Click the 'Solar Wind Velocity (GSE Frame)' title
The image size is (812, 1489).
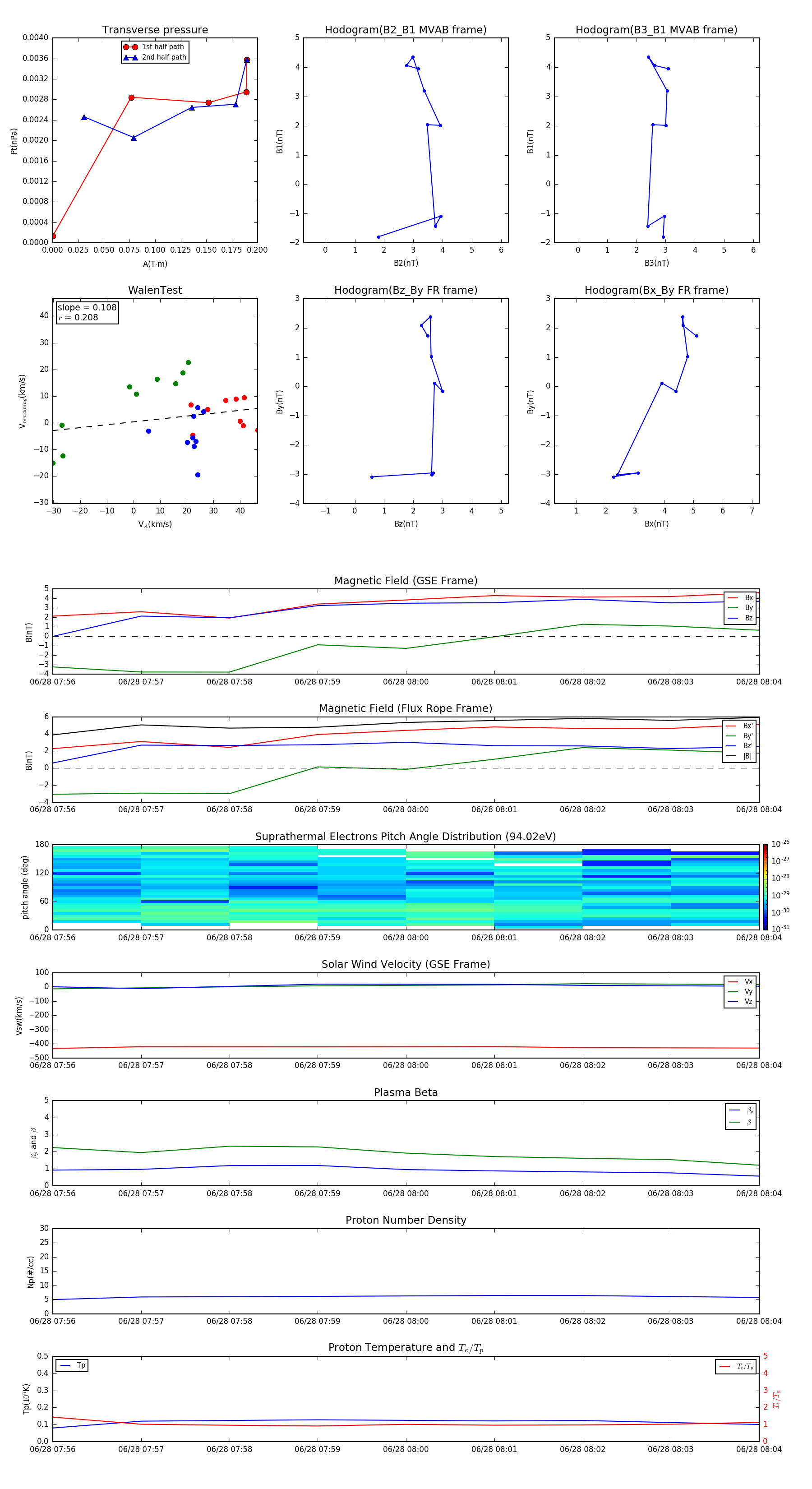[x=406, y=965]
